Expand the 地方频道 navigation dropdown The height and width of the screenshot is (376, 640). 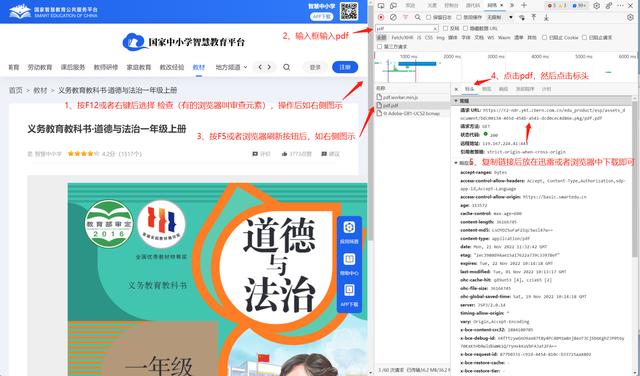(231, 67)
